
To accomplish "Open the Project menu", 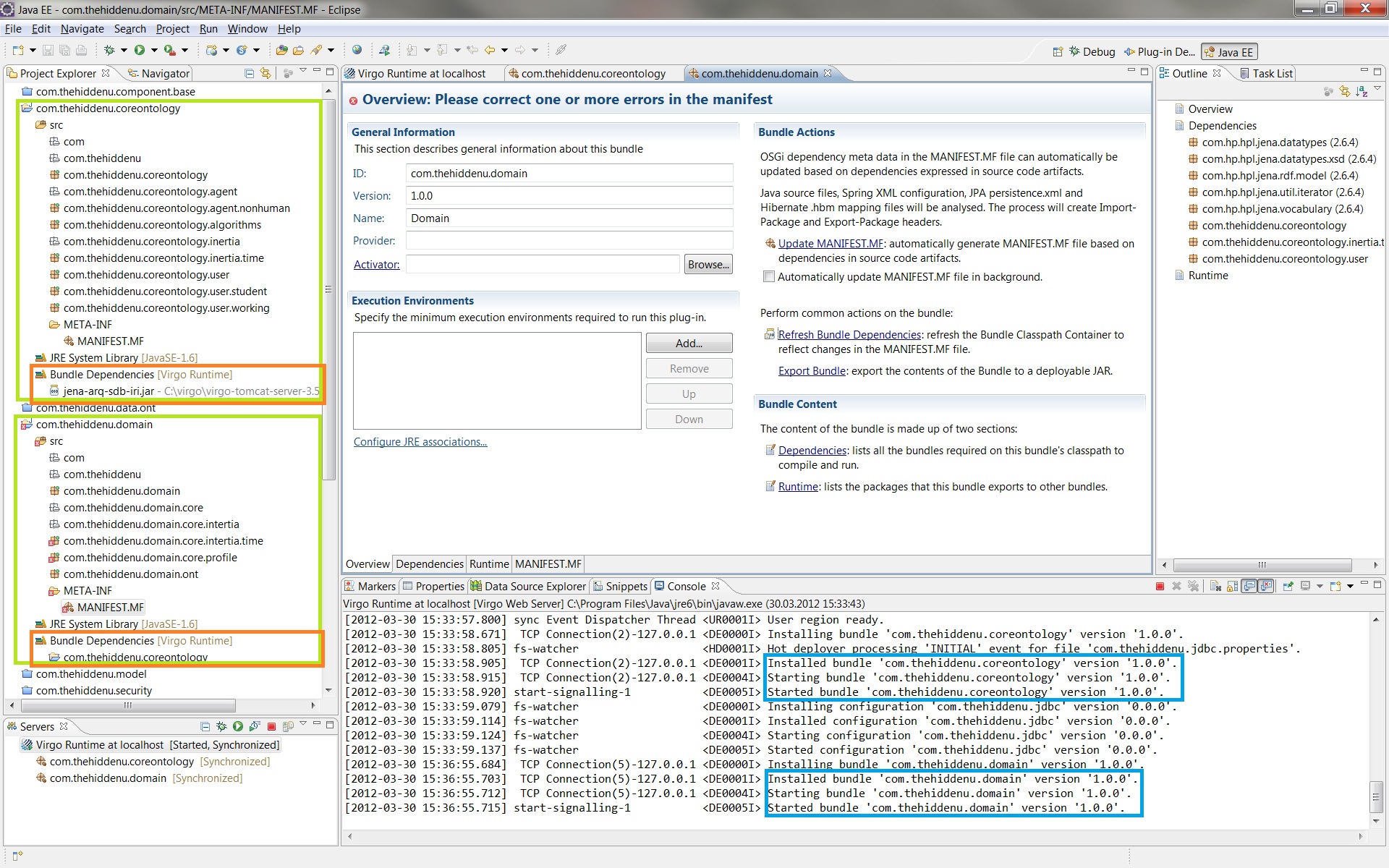I will (x=172, y=29).
